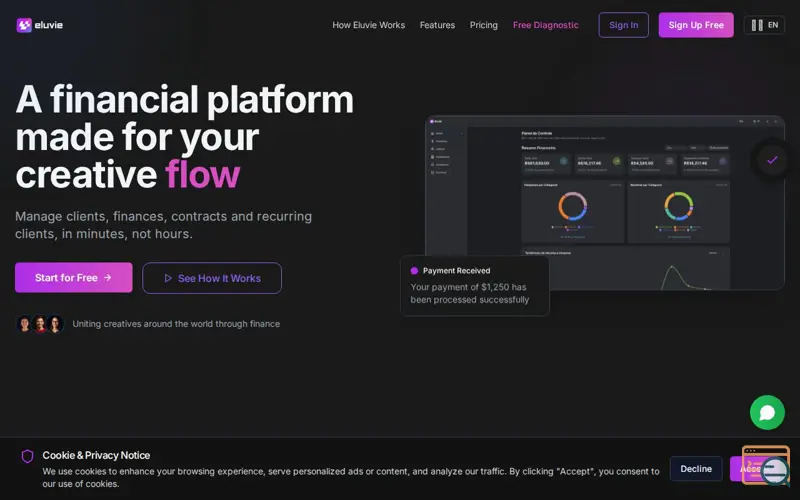Viewport: 800px width, 500px height.
Task: Open the green chat bubble button
Action: coord(767,412)
